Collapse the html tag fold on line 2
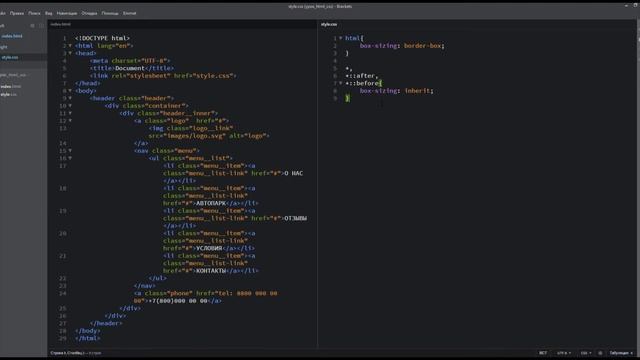 pyautogui.click(x=70, y=46)
